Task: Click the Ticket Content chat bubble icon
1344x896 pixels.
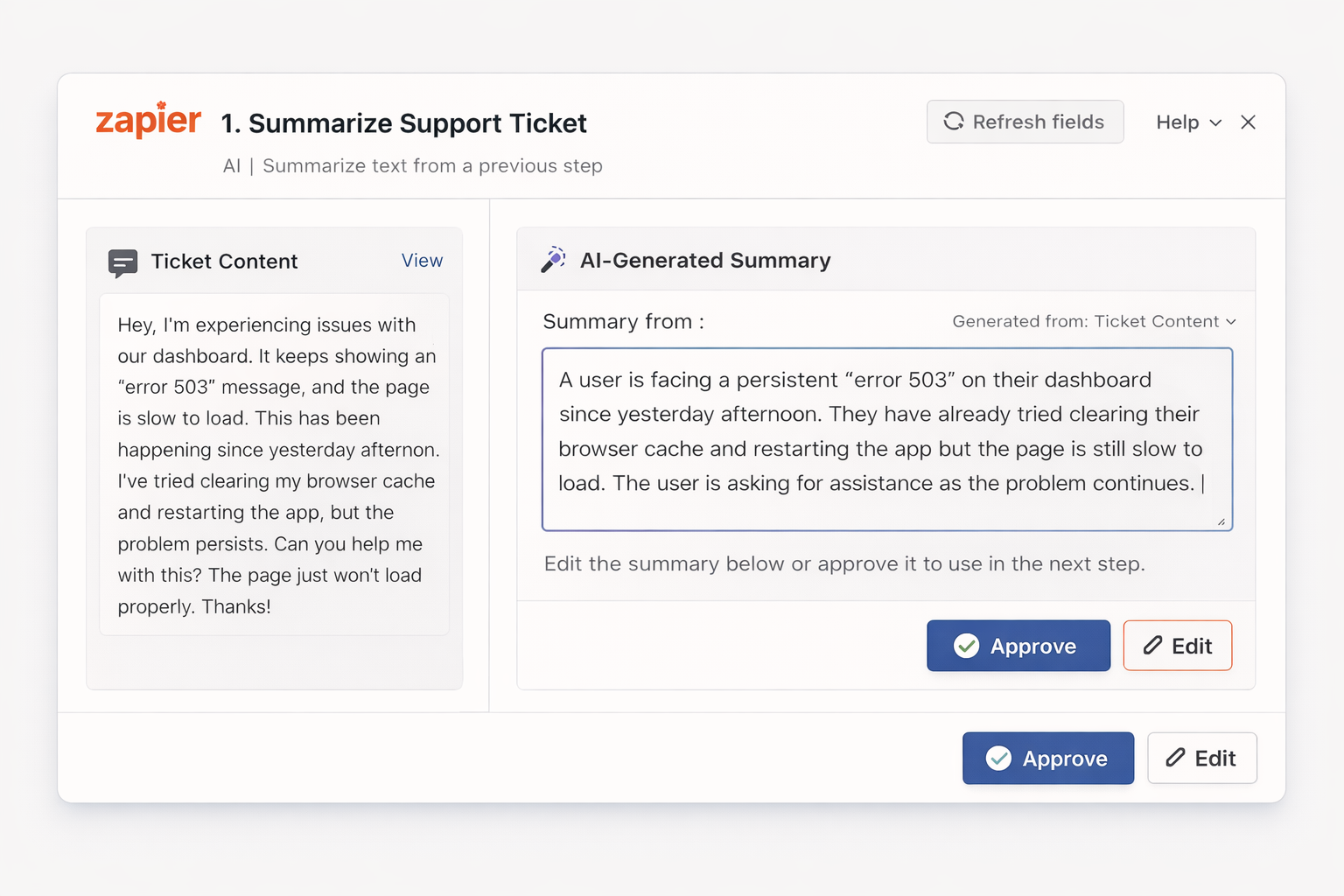Action: coord(122,262)
